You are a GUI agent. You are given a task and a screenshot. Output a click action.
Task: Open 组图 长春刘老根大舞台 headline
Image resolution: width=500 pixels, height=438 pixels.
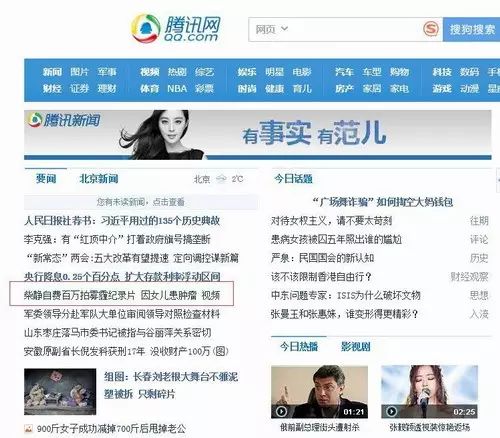pyautogui.click(x=171, y=386)
